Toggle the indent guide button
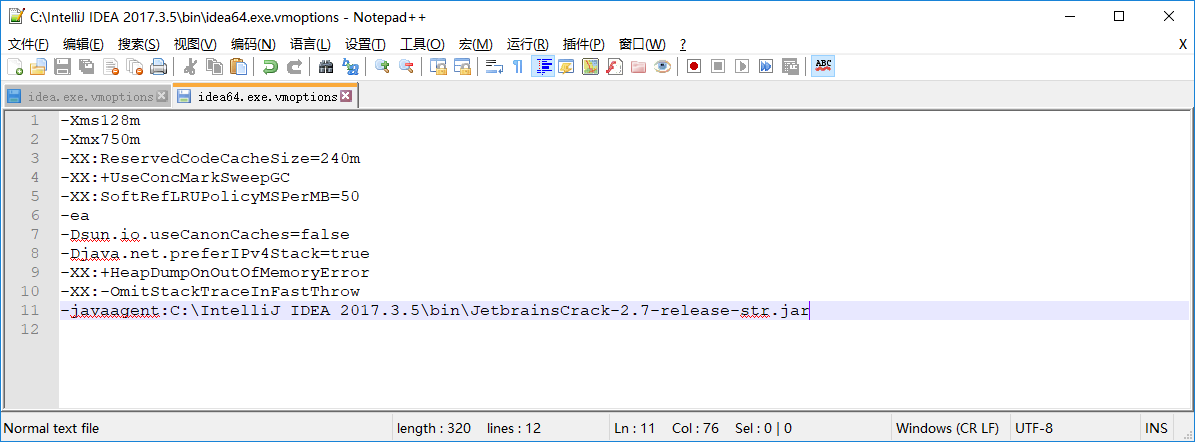The image size is (1195, 442). coord(543,66)
